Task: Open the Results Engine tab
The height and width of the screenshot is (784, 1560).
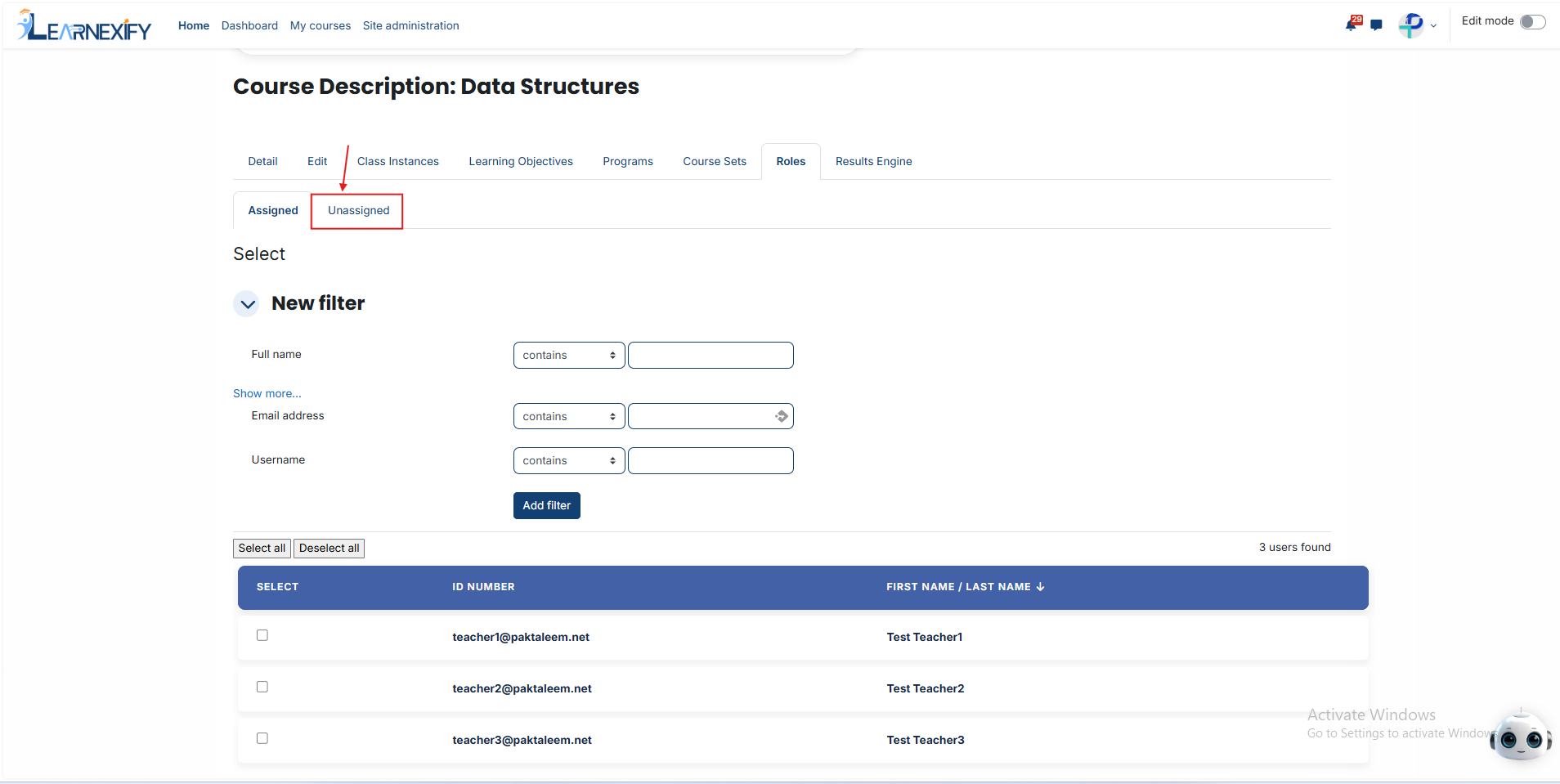Action: 873,162
